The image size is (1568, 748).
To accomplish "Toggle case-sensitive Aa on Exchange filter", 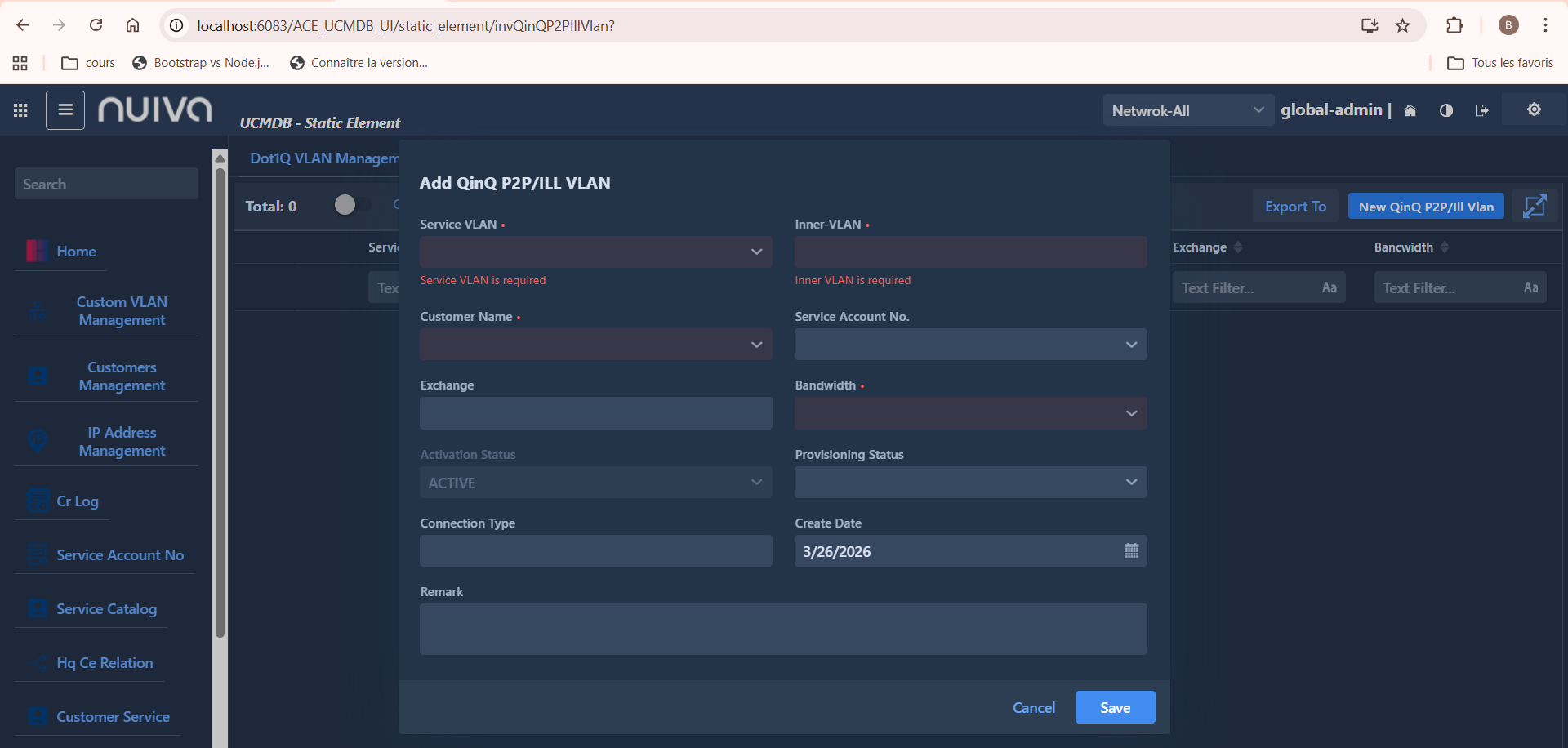I will [x=1329, y=287].
